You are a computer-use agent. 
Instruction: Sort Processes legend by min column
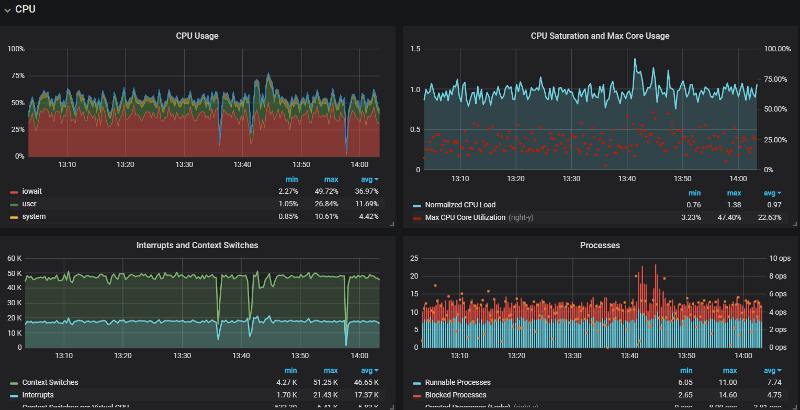[x=686, y=371]
